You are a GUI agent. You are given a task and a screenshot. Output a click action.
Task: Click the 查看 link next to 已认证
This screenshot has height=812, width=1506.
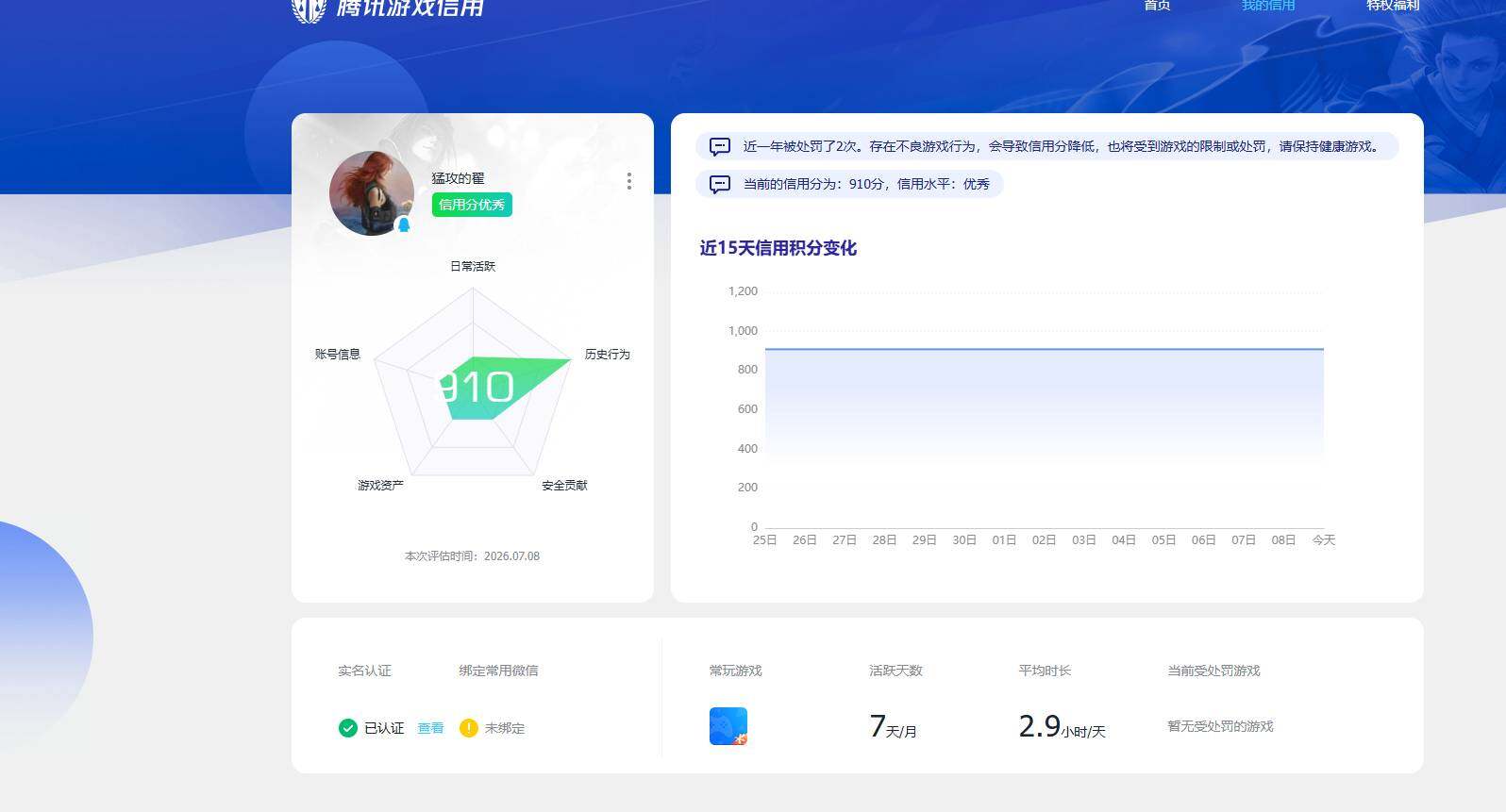430,728
